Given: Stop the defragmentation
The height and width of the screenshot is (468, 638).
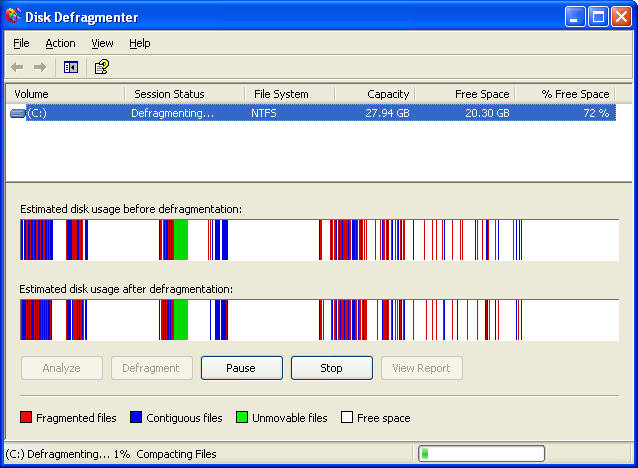Looking at the screenshot, I should point(332,368).
